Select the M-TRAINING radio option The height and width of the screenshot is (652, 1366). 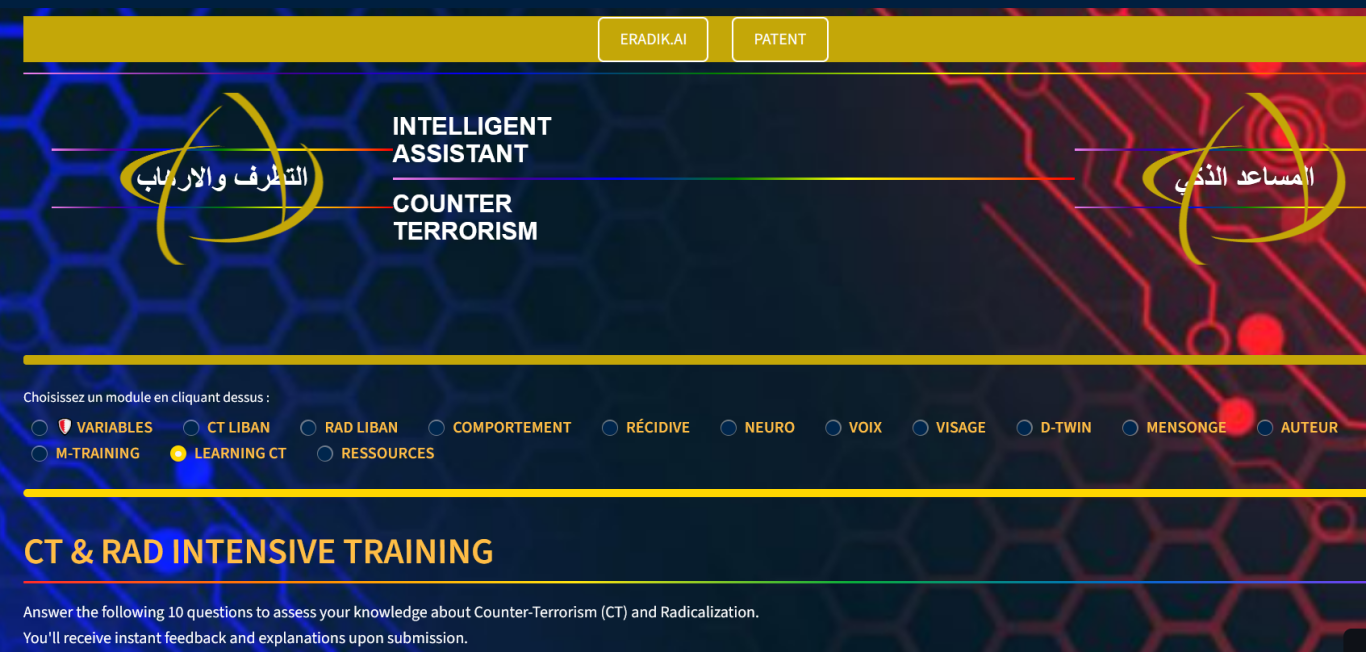(x=40, y=454)
